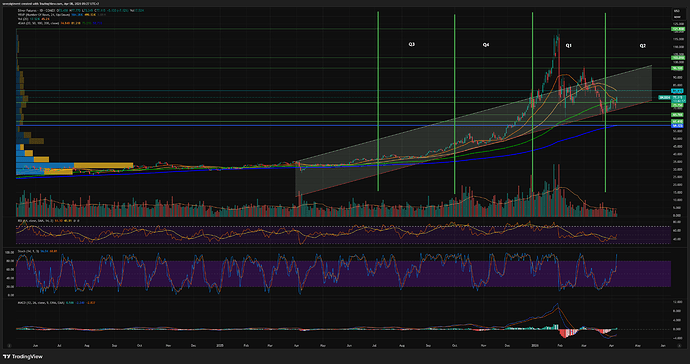Open the time axis settings icon at right
This screenshot has width=690, height=364.
(x=679, y=346)
